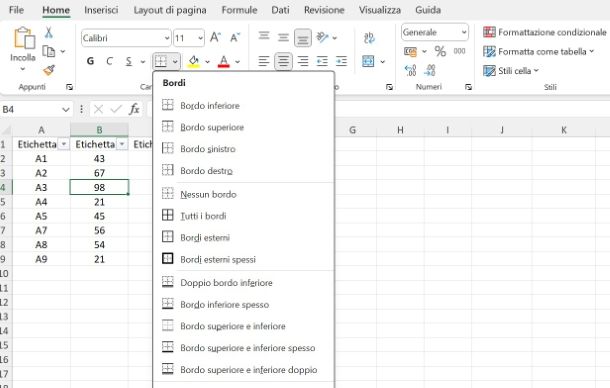
Task: Open filter dropdown on column A Etichetta
Action: tap(63, 144)
